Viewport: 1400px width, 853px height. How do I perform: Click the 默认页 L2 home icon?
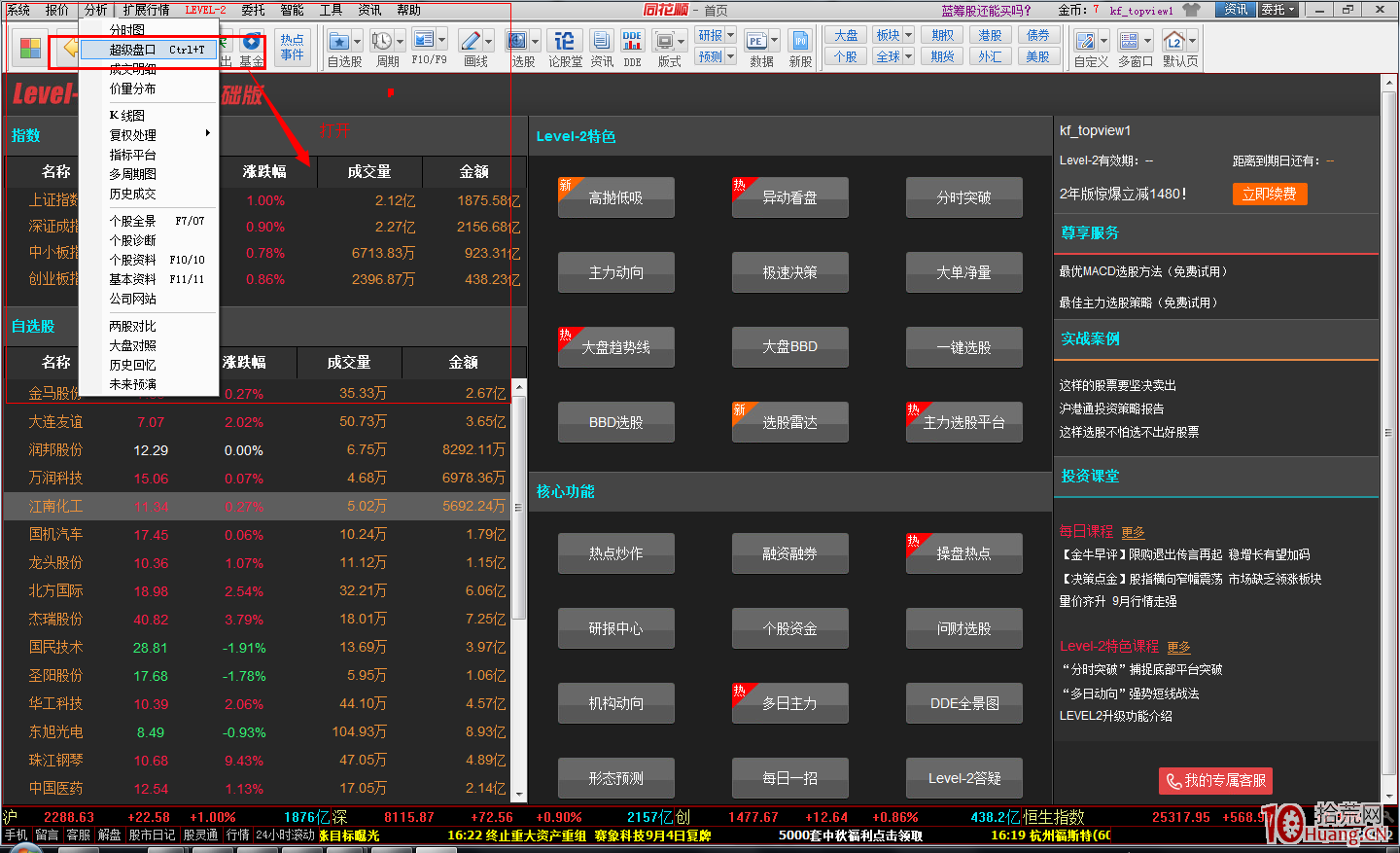[x=1174, y=41]
